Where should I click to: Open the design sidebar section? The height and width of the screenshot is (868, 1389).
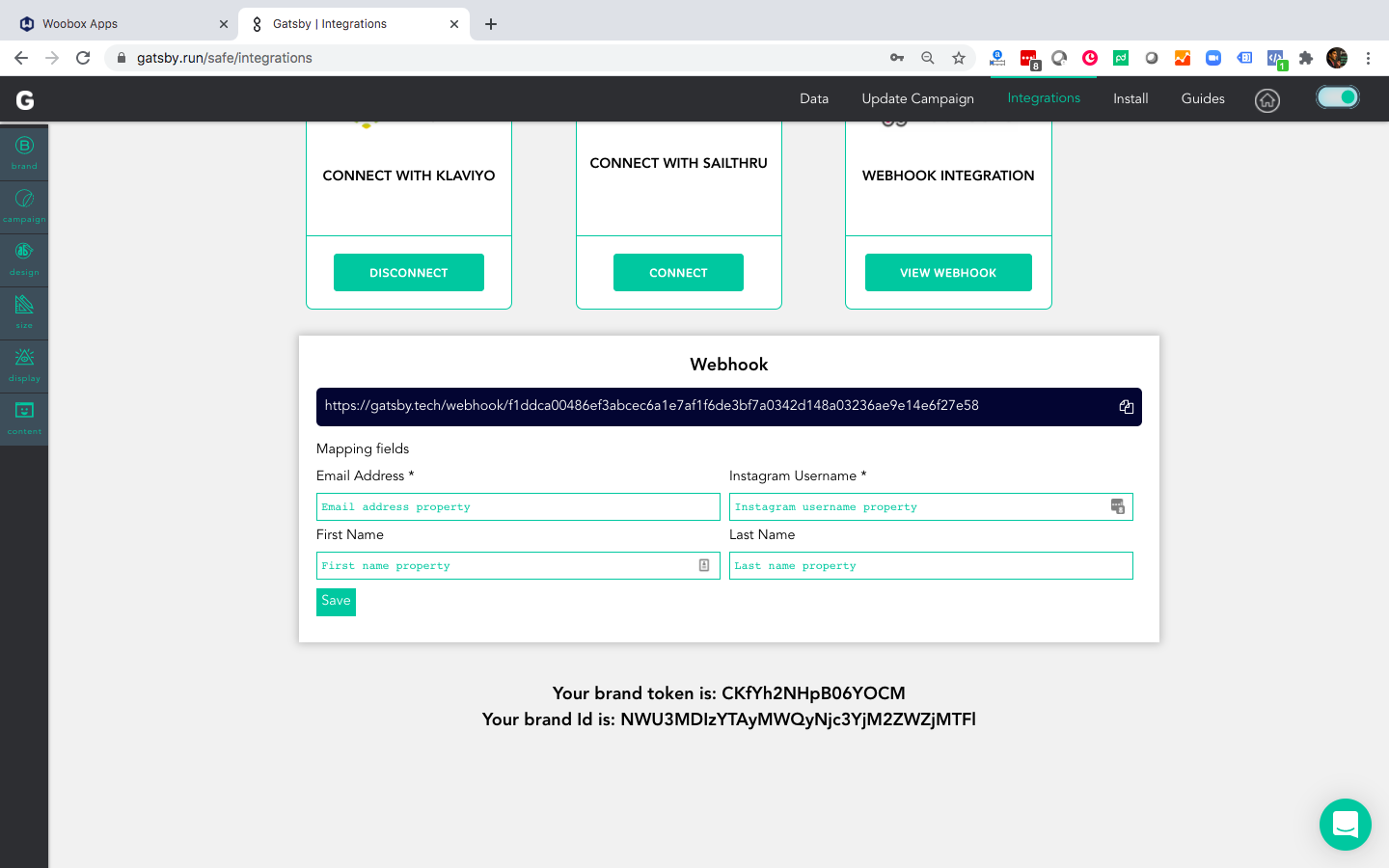[24, 258]
